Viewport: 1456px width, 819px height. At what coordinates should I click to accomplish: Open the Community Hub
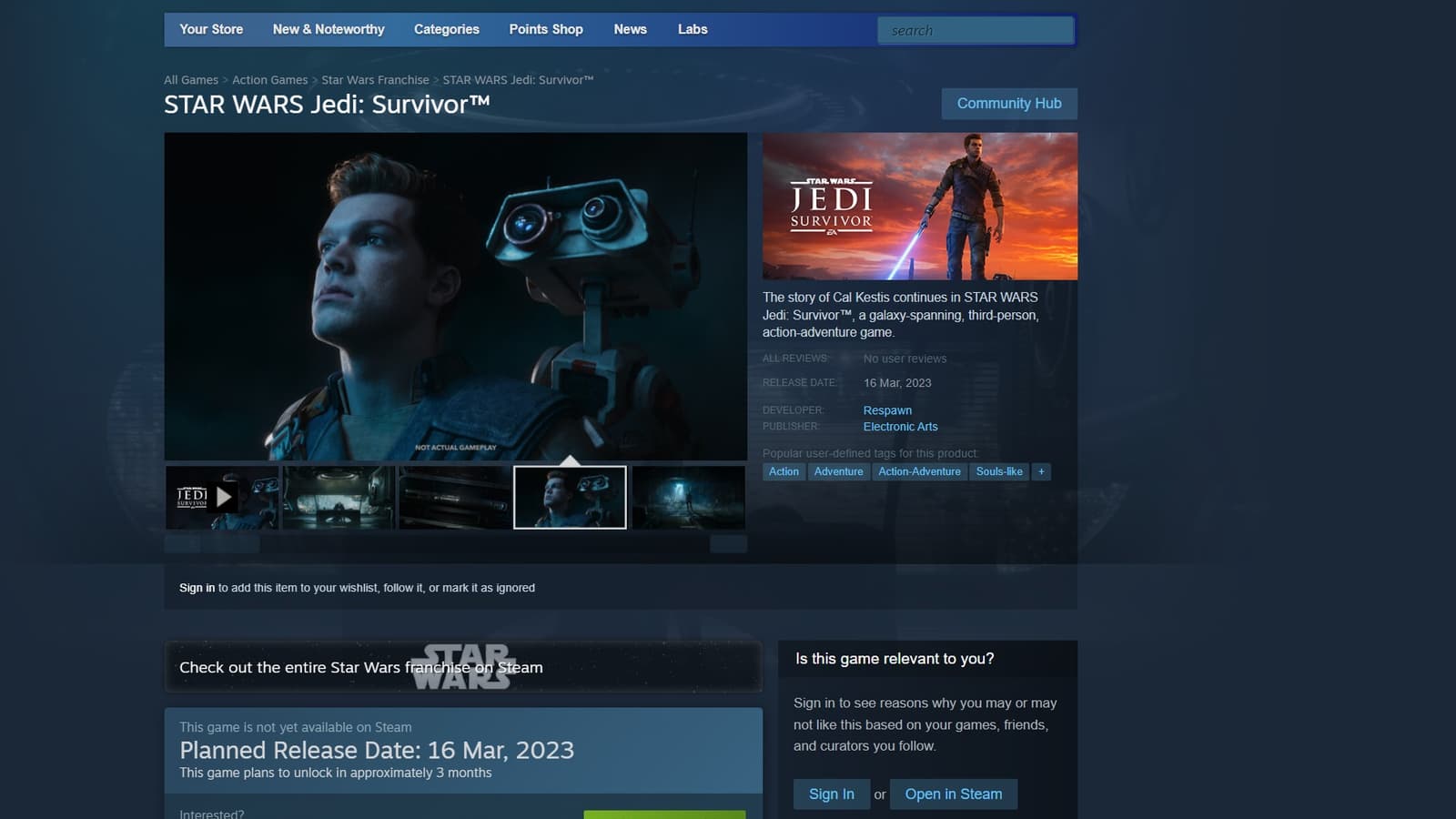[x=1009, y=104]
